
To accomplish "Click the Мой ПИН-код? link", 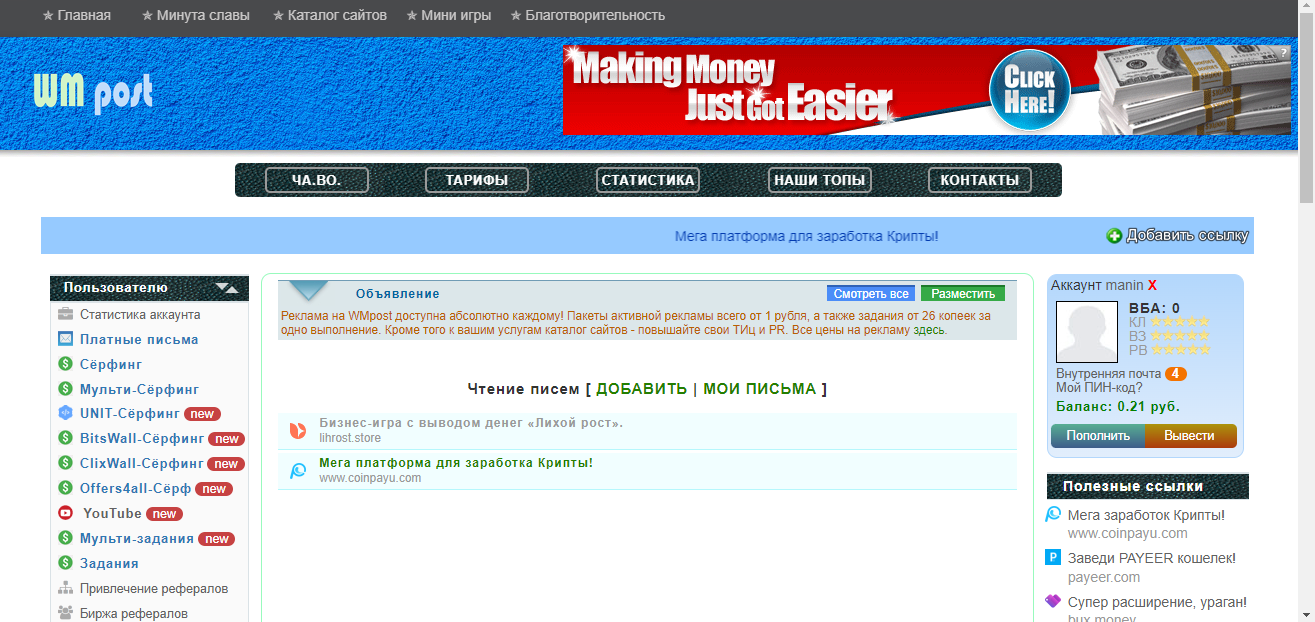I will tap(1099, 388).
